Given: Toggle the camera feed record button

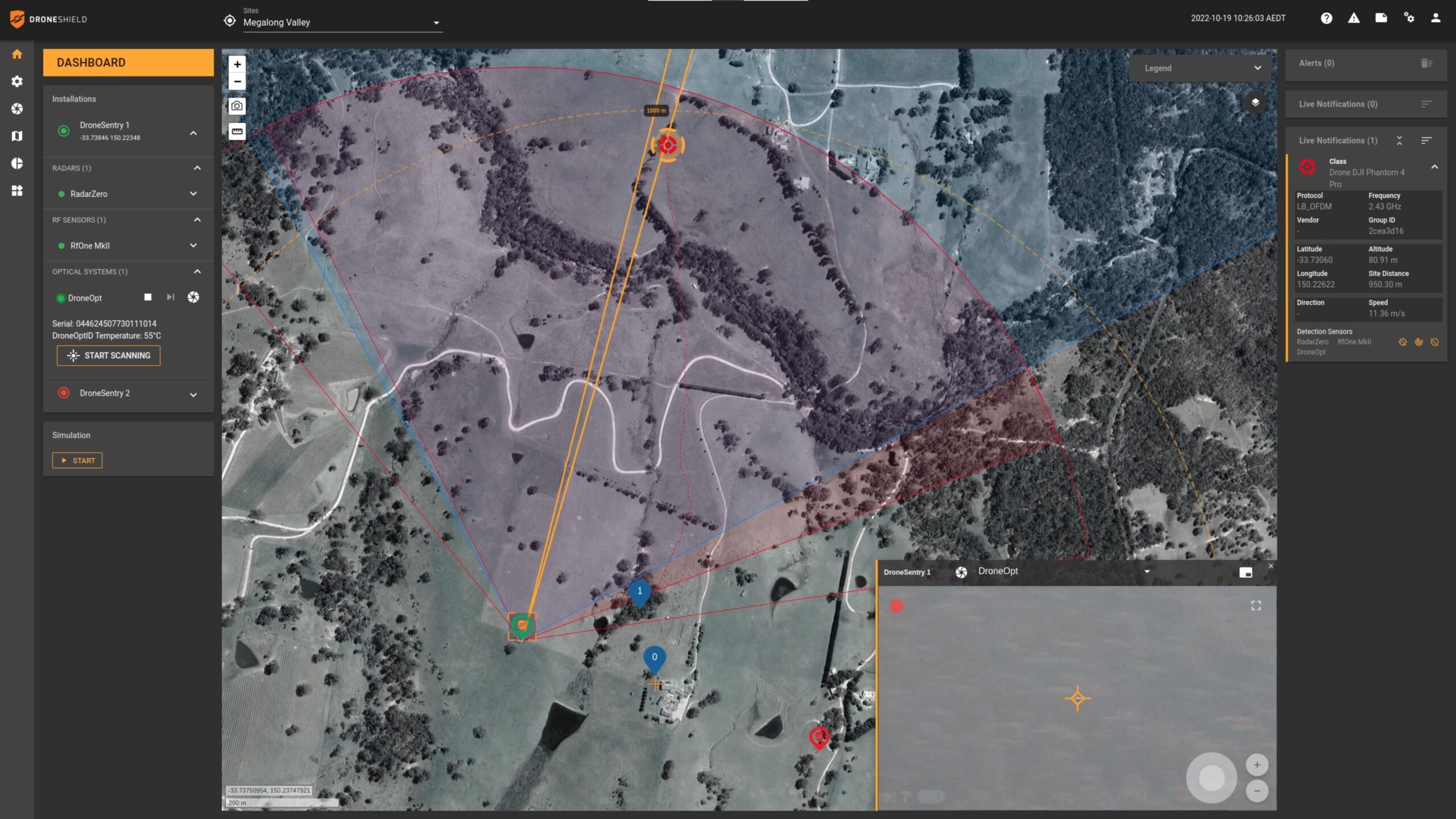Looking at the screenshot, I should pos(896,606).
